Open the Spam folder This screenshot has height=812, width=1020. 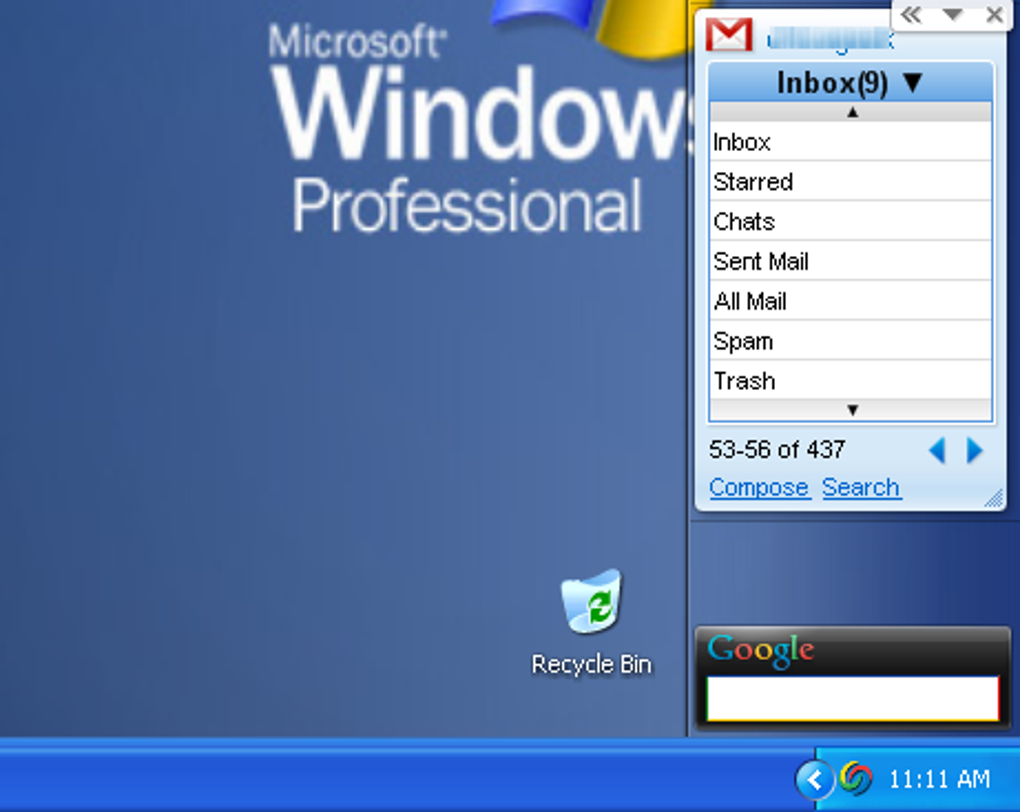tap(851, 341)
